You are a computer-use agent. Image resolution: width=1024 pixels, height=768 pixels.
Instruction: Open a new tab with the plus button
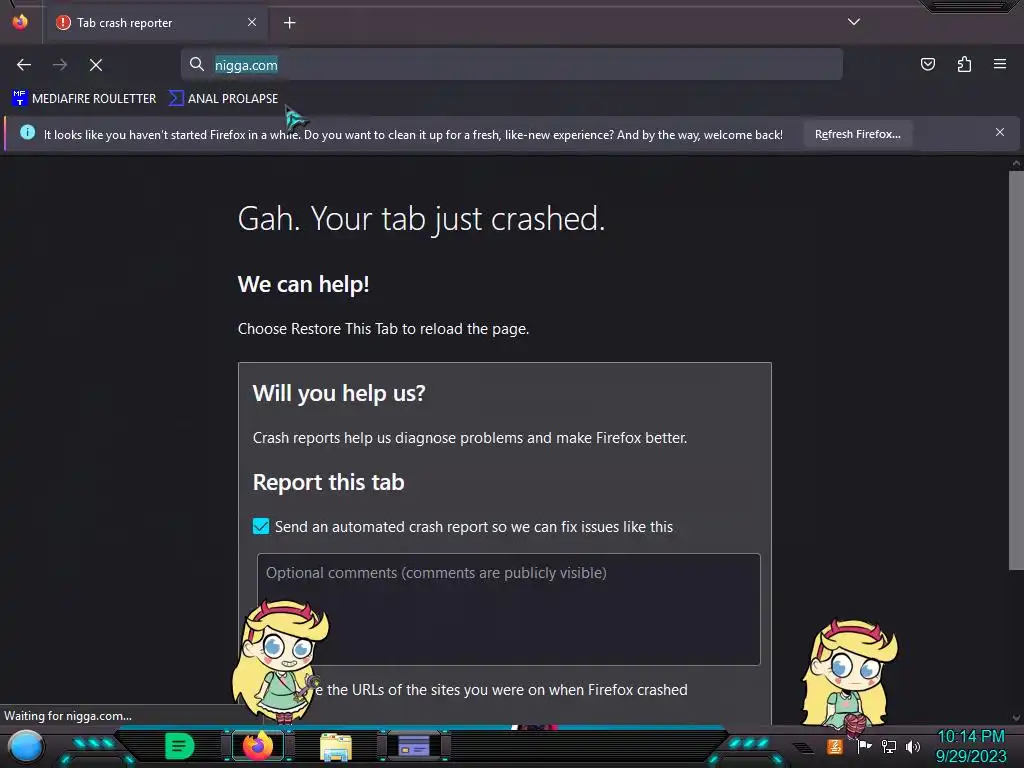click(289, 23)
